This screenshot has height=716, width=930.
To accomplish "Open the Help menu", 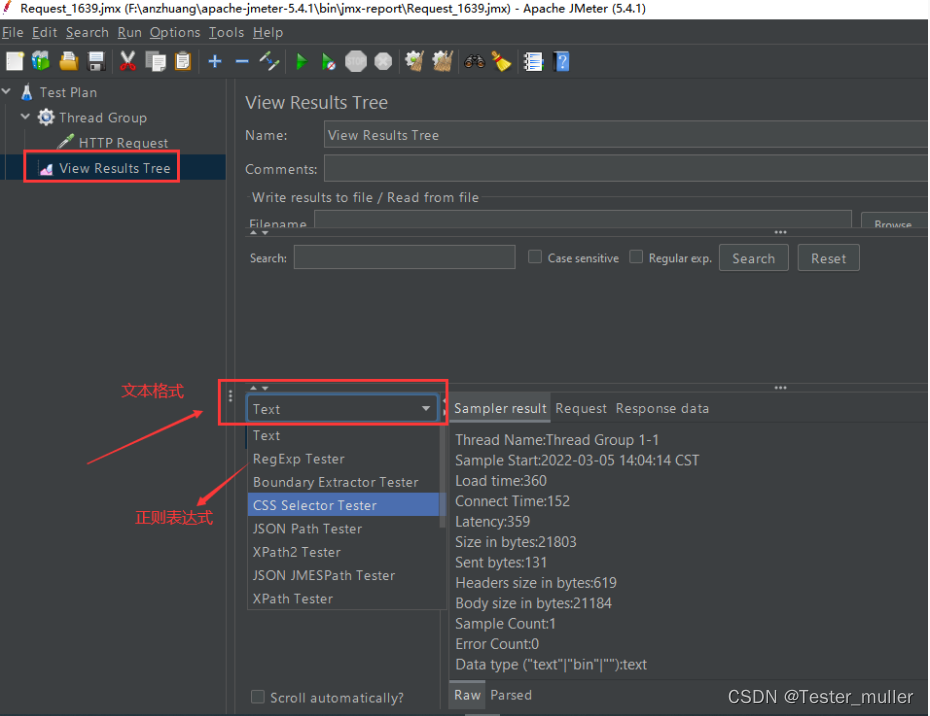I will pyautogui.click(x=267, y=32).
